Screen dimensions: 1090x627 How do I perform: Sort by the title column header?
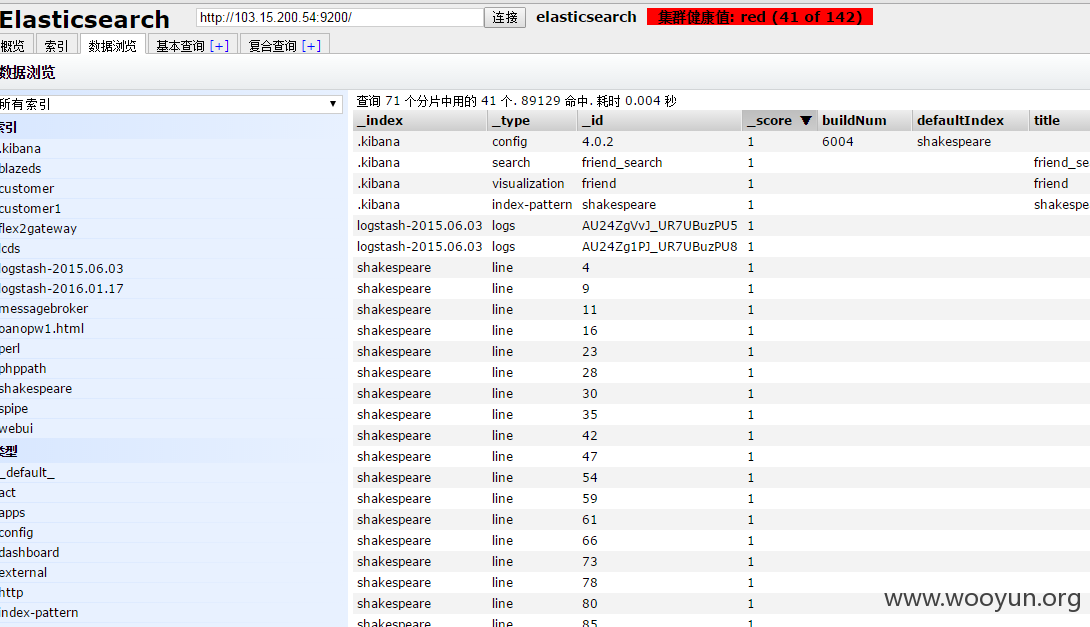(x=1059, y=120)
